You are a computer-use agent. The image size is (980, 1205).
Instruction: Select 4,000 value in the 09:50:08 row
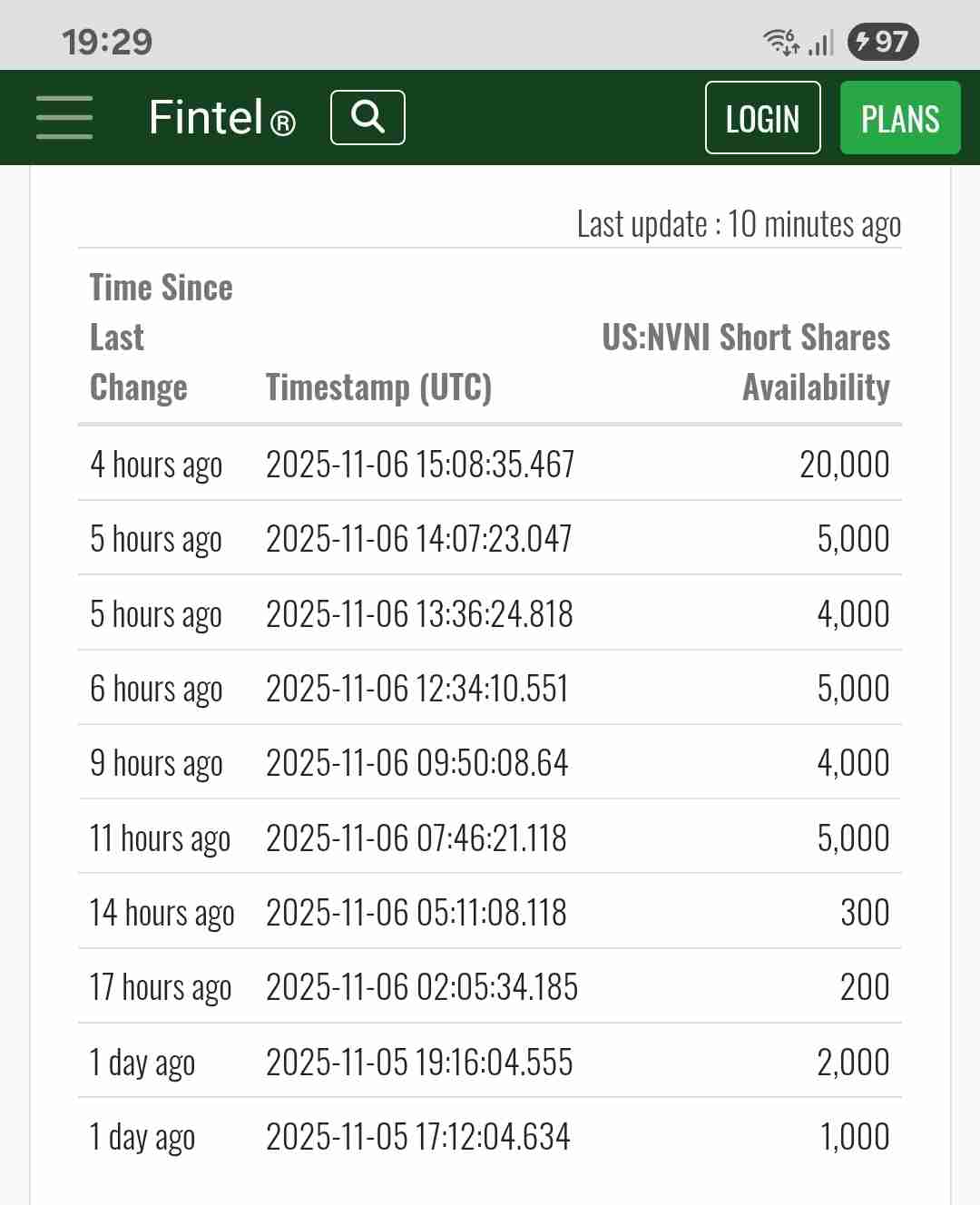coord(854,763)
